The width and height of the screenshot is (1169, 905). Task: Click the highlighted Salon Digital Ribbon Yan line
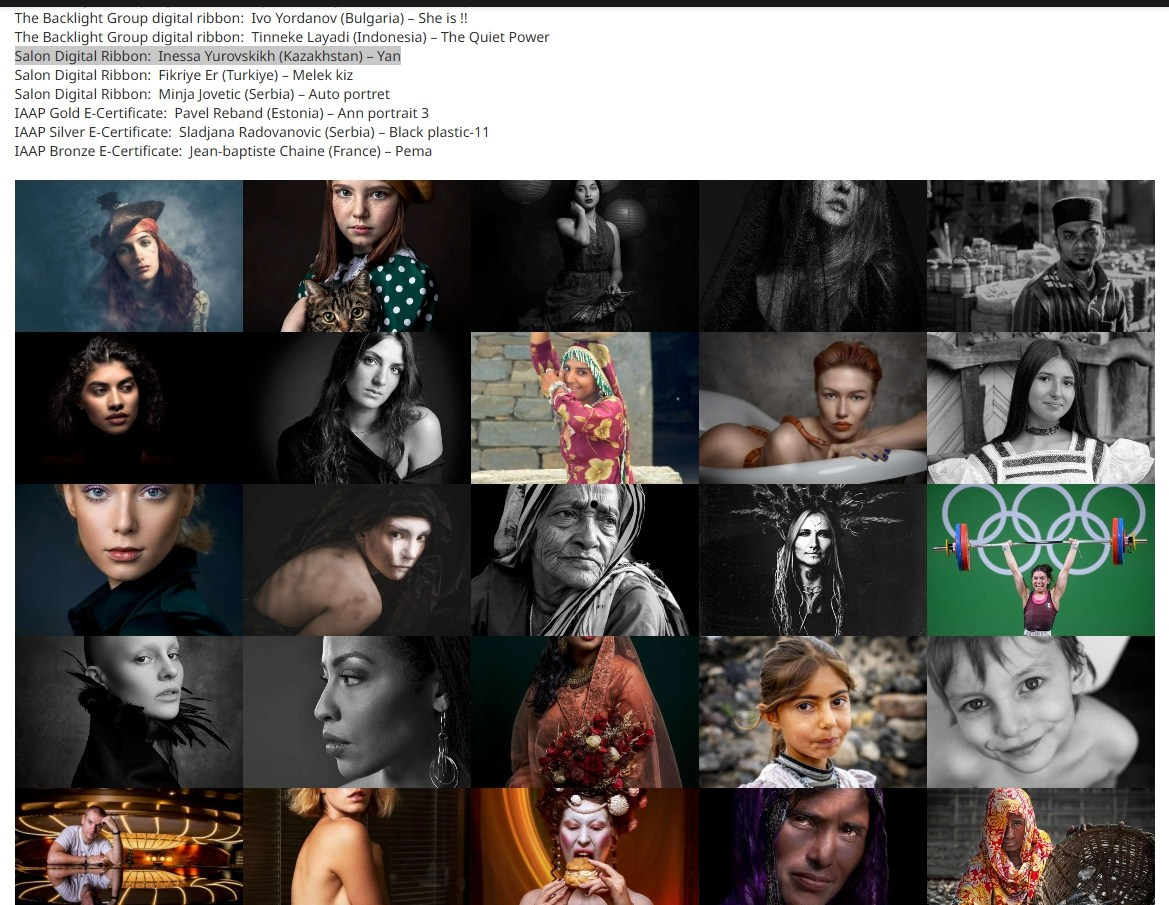point(208,56)
